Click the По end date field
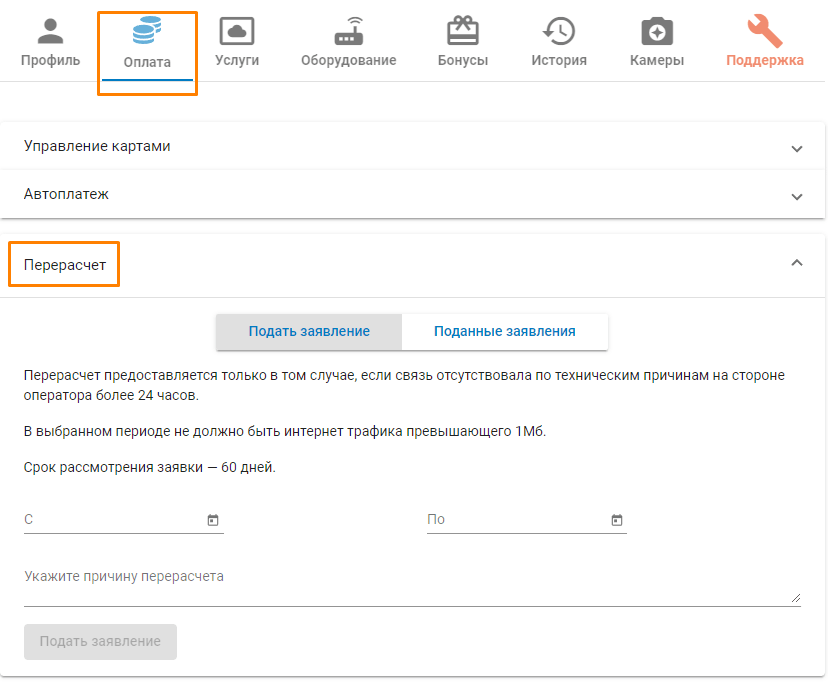The image size is (828, 682). tap(526, 519)
